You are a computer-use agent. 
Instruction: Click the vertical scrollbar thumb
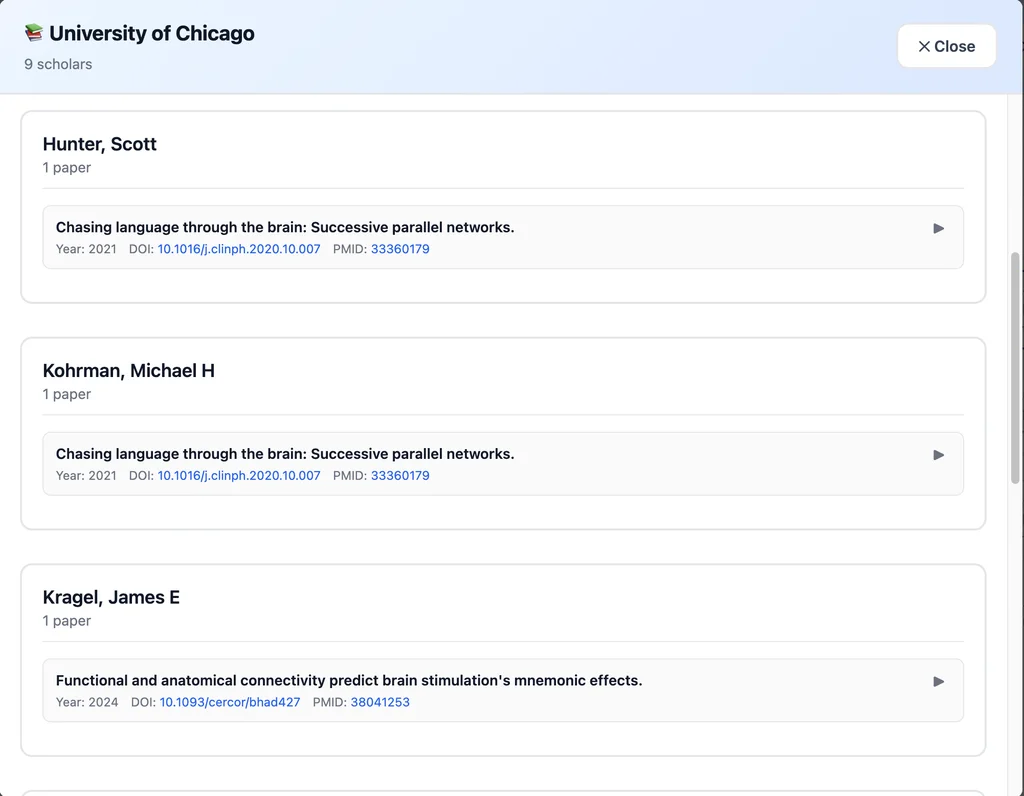pyautogui.click(x=1015, y=368)
